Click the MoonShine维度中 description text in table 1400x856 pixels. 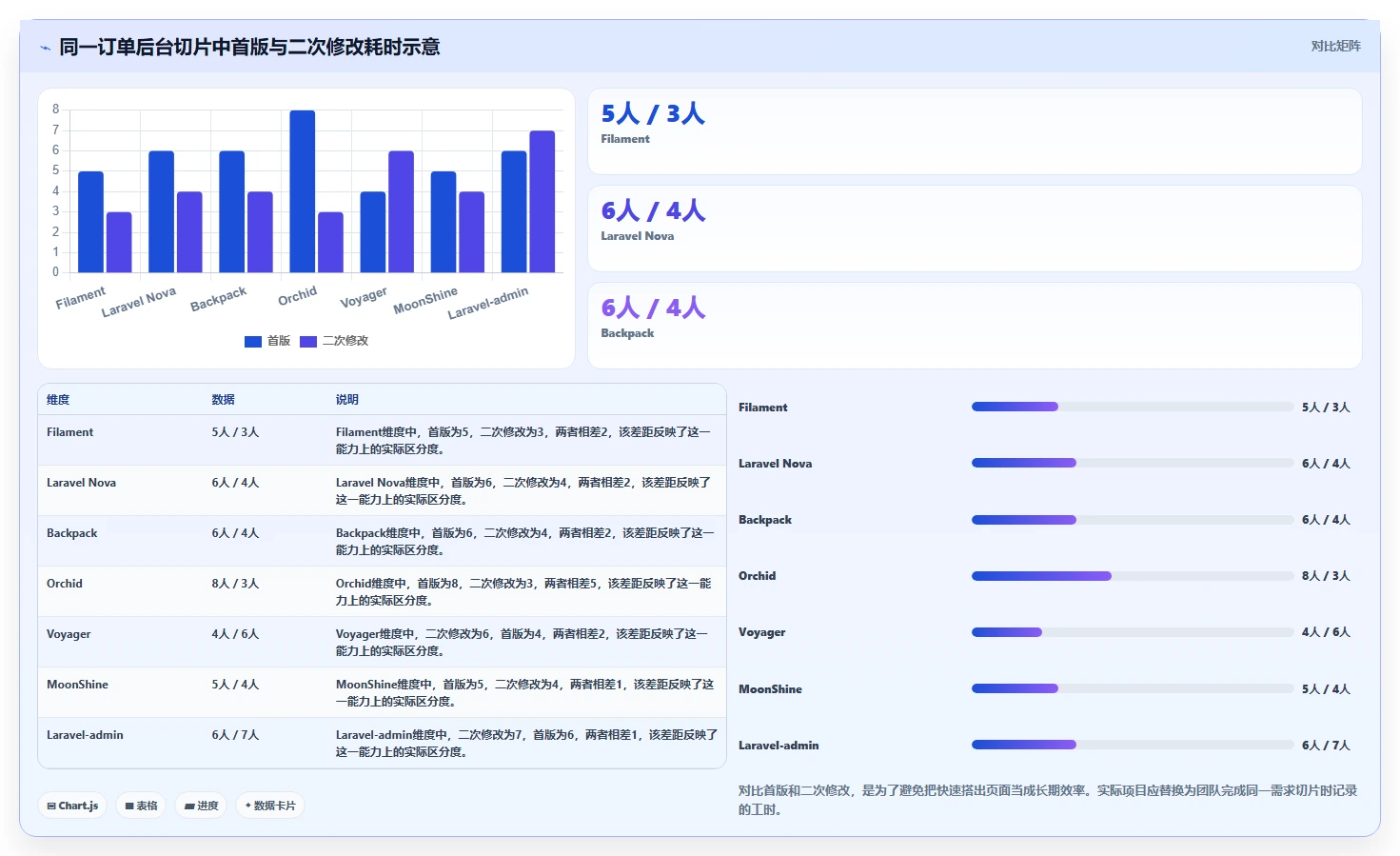click(x=524, y=693)
